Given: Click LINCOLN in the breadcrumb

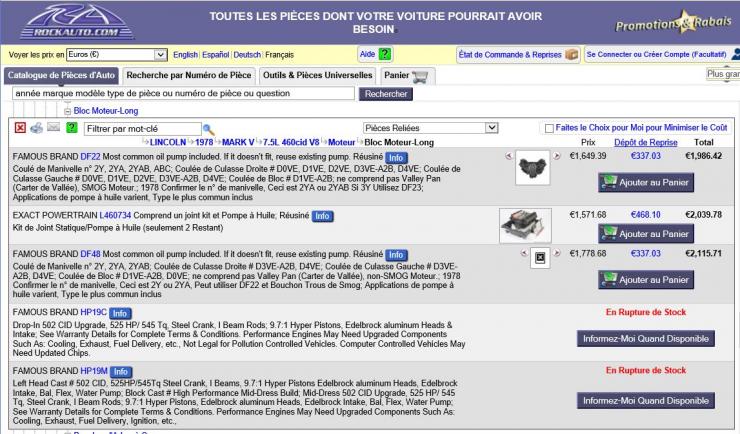Looking at the screenshot, I should click(x=168, y=142).
